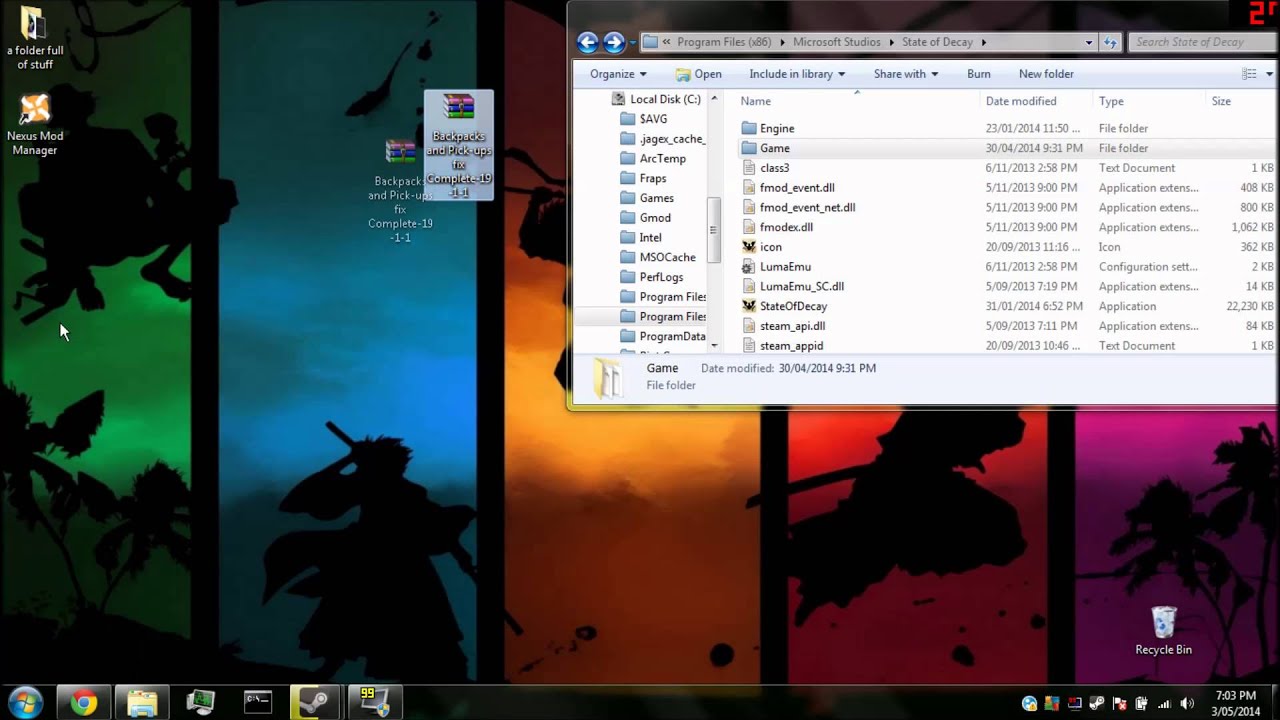Select the LumaEmu_SC.dll file icon
The image size is (1280, 720).
tap(749, 286)
